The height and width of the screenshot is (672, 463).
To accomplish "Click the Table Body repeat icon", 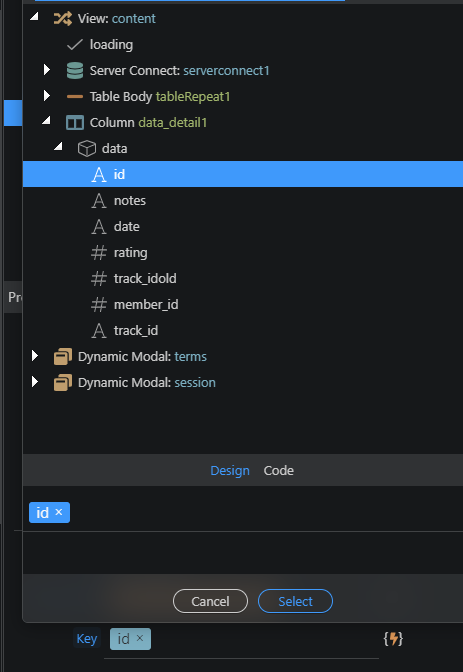I will [x=75, y=96].
